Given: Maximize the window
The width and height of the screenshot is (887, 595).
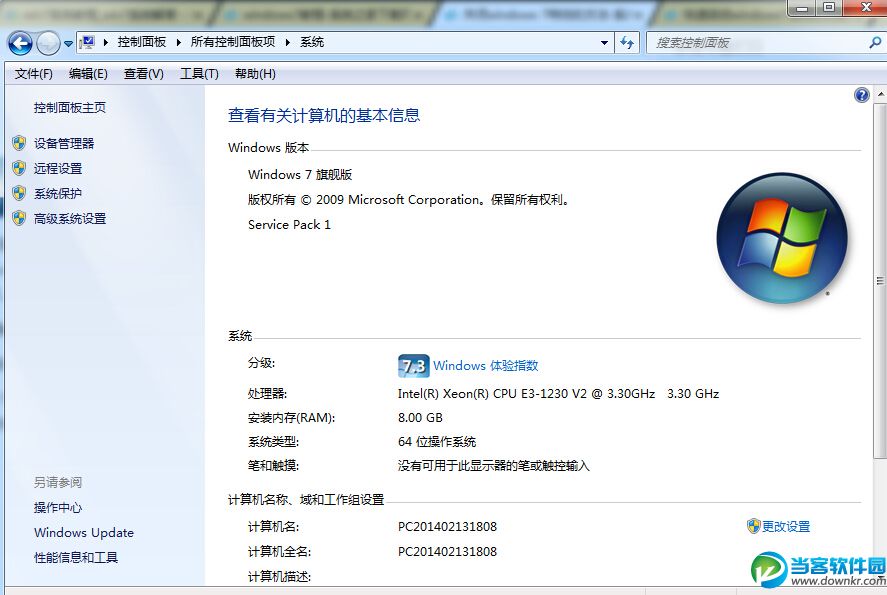Looking at the screenshot, I should coord(828,8).
